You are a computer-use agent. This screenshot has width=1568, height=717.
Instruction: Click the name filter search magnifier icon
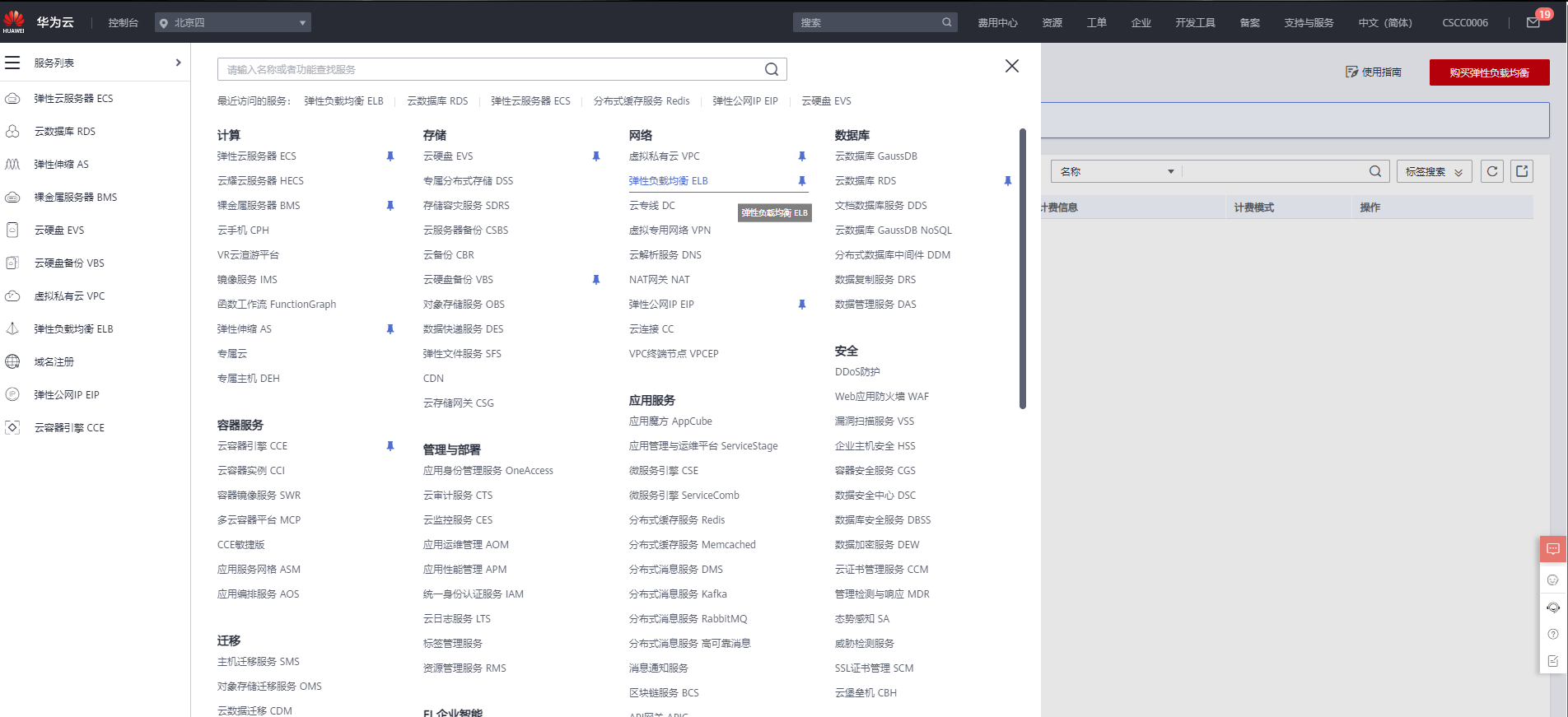pyautogui.click(x=1375, y=171)
